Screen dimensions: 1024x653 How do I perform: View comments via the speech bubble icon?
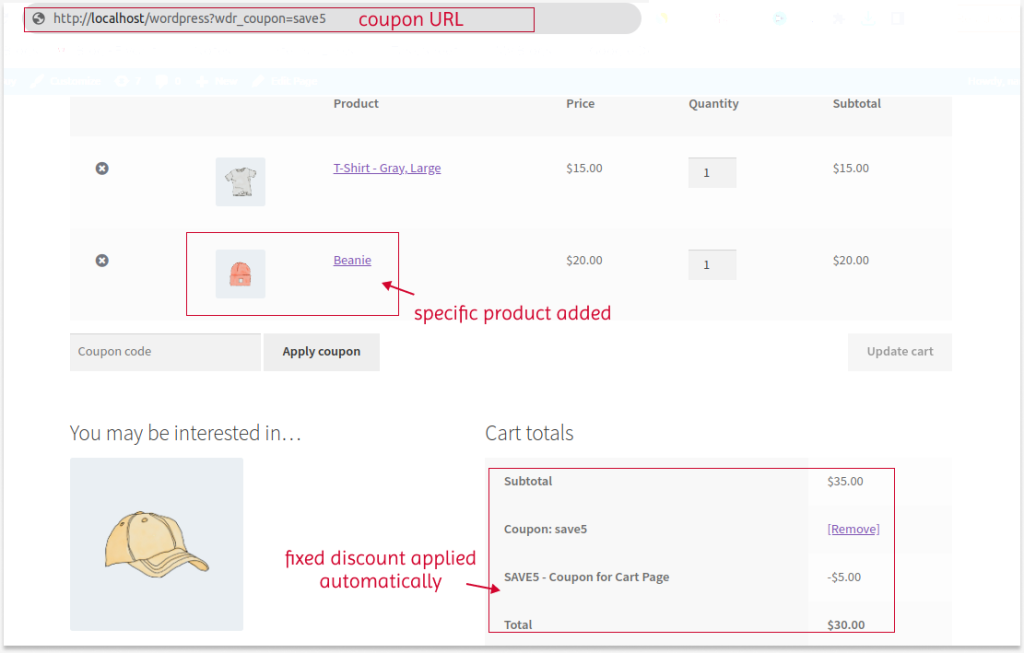(x=161, y=81)
